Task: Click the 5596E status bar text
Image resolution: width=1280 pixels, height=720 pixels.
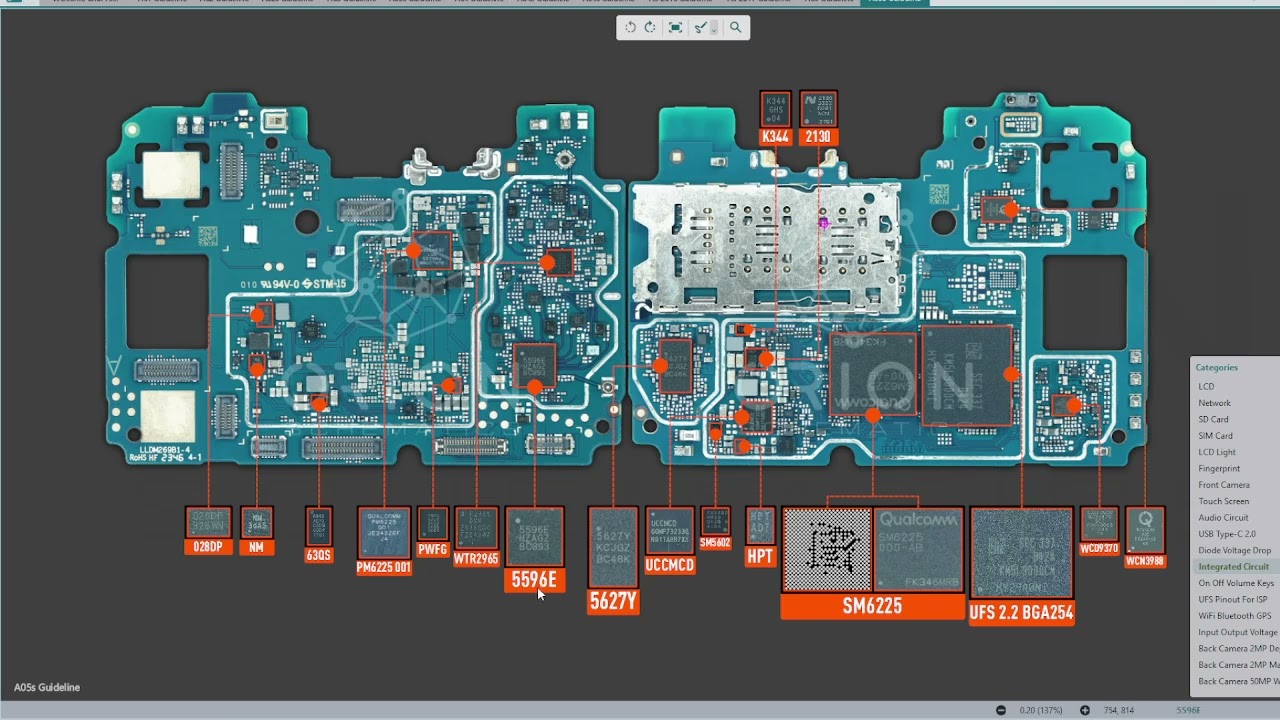Action: (1188, 710)
